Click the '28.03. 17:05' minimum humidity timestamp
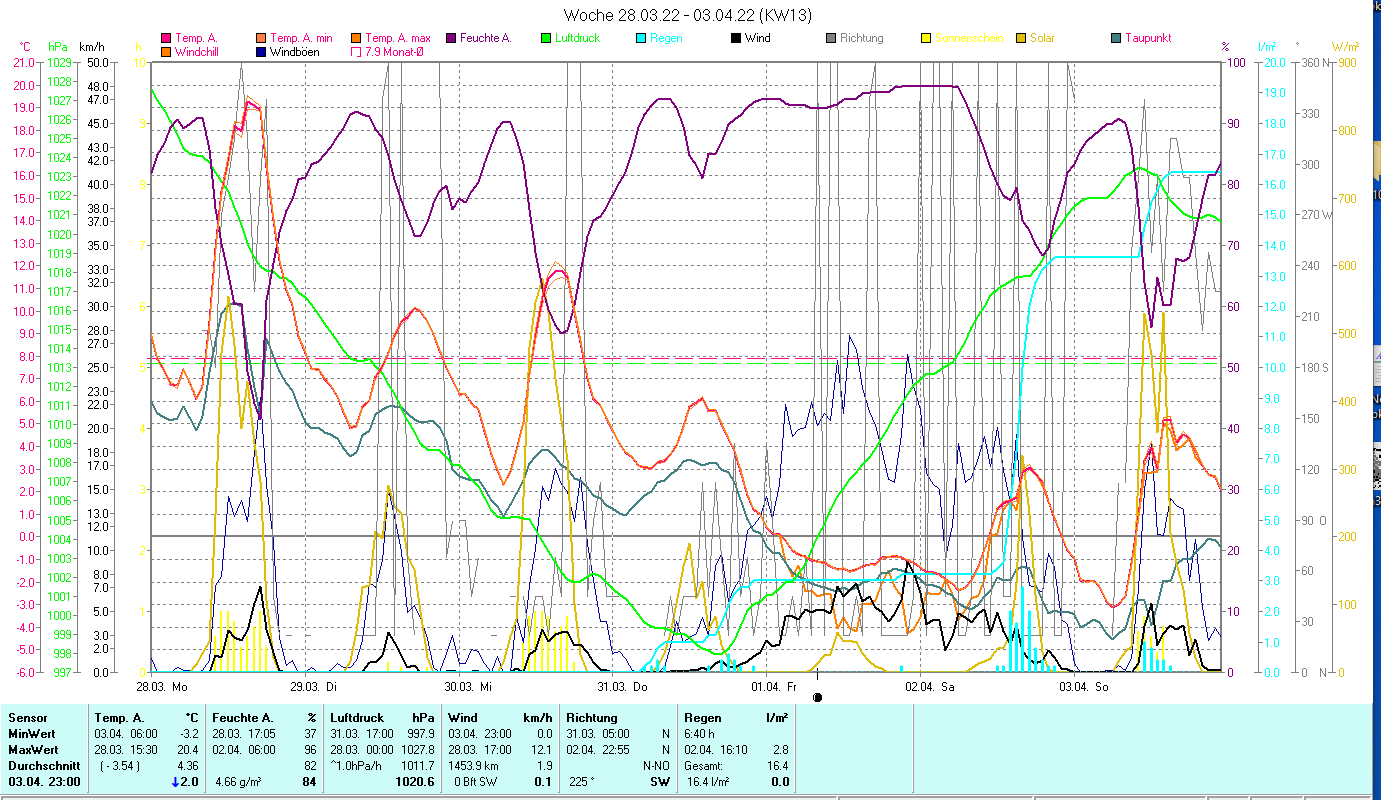Screen dimensions: 1381x800 245,733
